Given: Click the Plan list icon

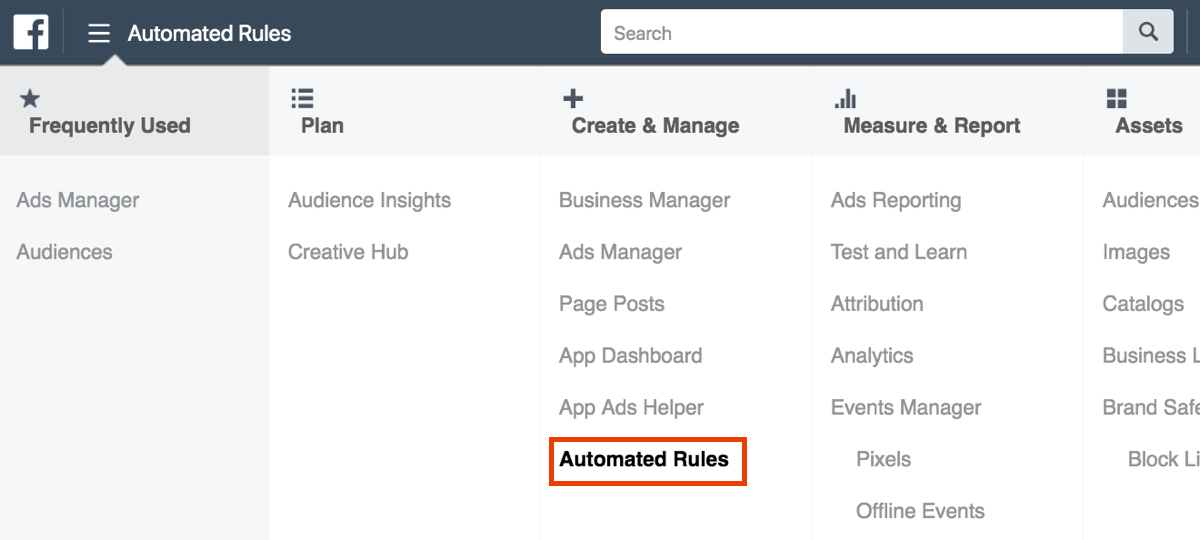Looking at the screenshot, I should pos(302,98).
